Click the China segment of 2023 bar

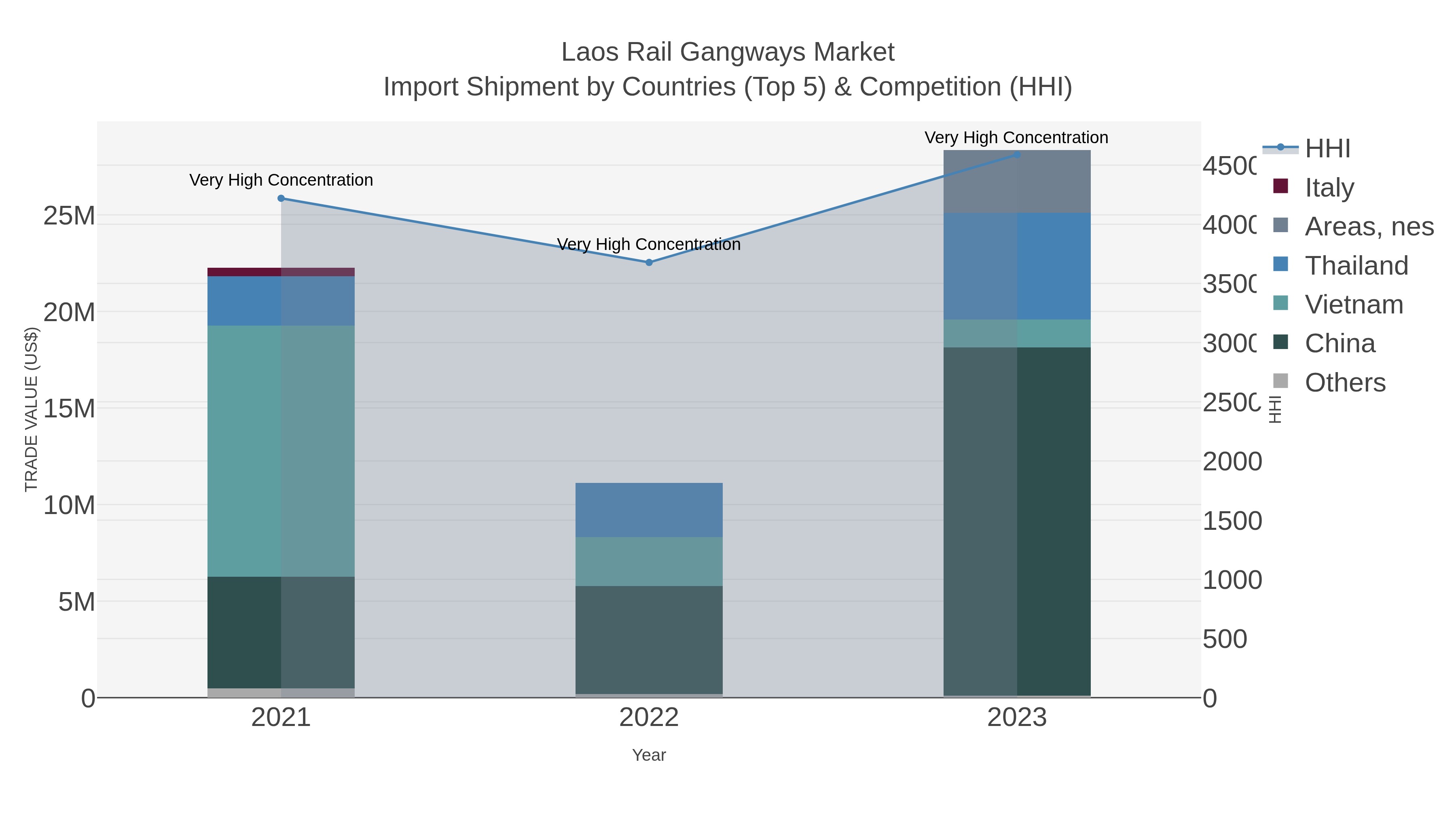(x=1017, y=522)
